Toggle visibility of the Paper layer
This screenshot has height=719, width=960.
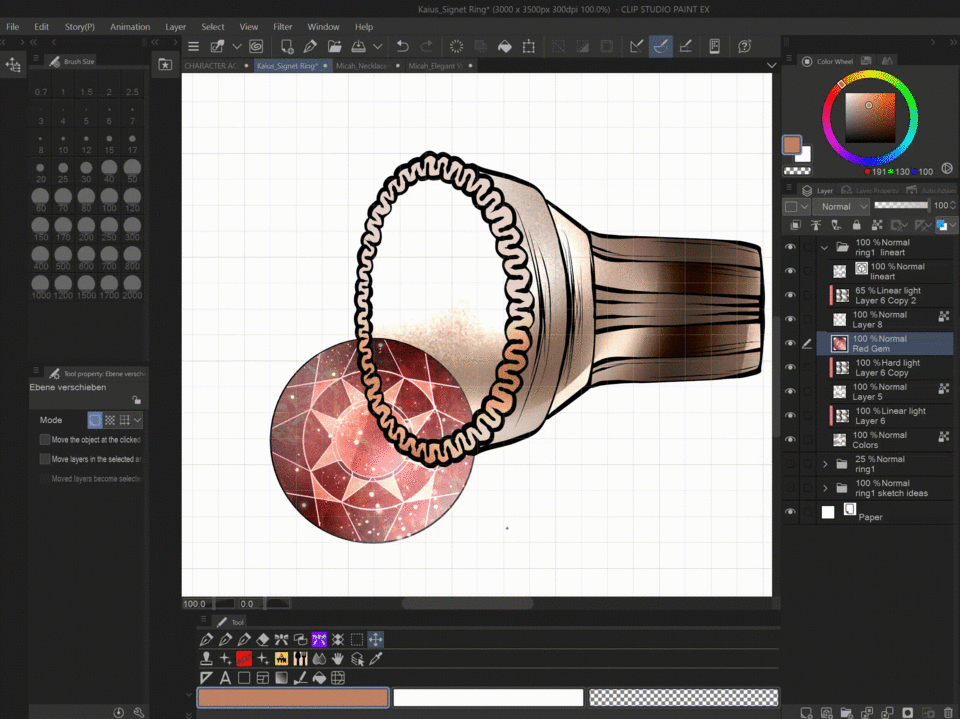tap(790, 511)
